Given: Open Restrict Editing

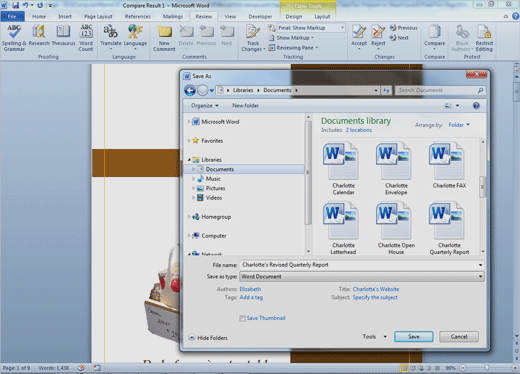Looking at the screenshot, I should click(484, 38).
